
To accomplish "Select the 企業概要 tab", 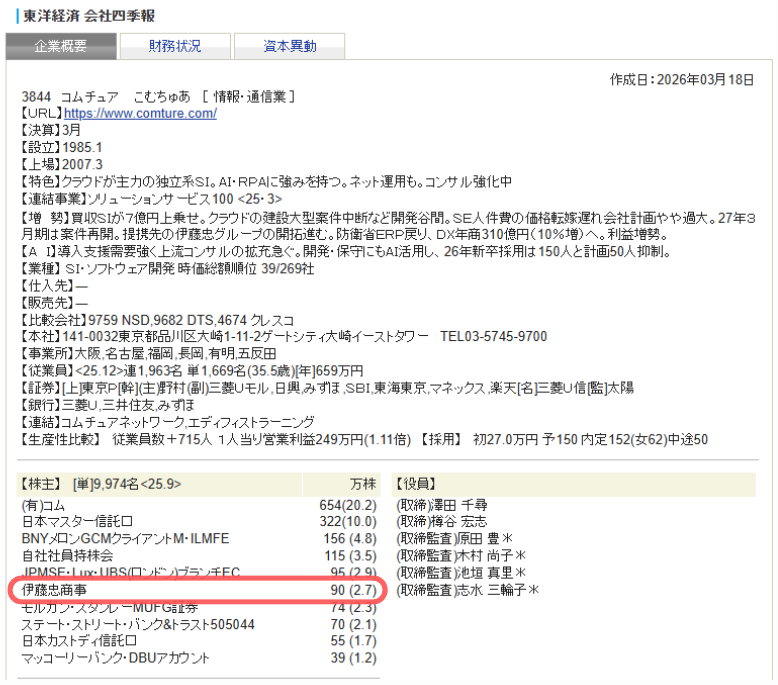I will 60,46.
